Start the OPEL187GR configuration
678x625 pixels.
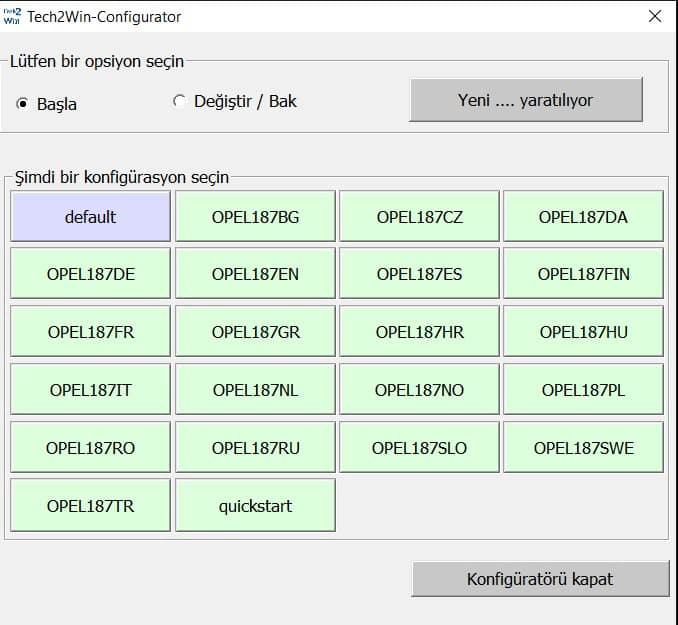[x=255, y=331]
